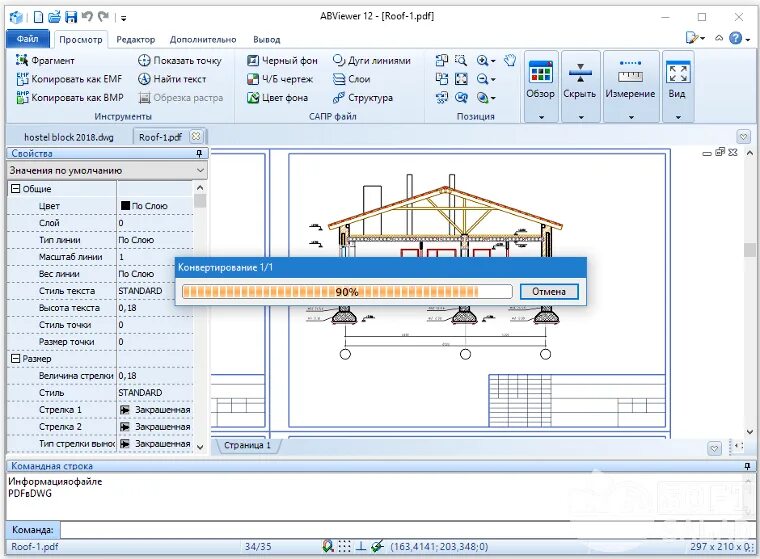The height and width of the screenshot is (559, 760).
Task: Click the first icon in Позиция group
Action: tap(442, 60)
